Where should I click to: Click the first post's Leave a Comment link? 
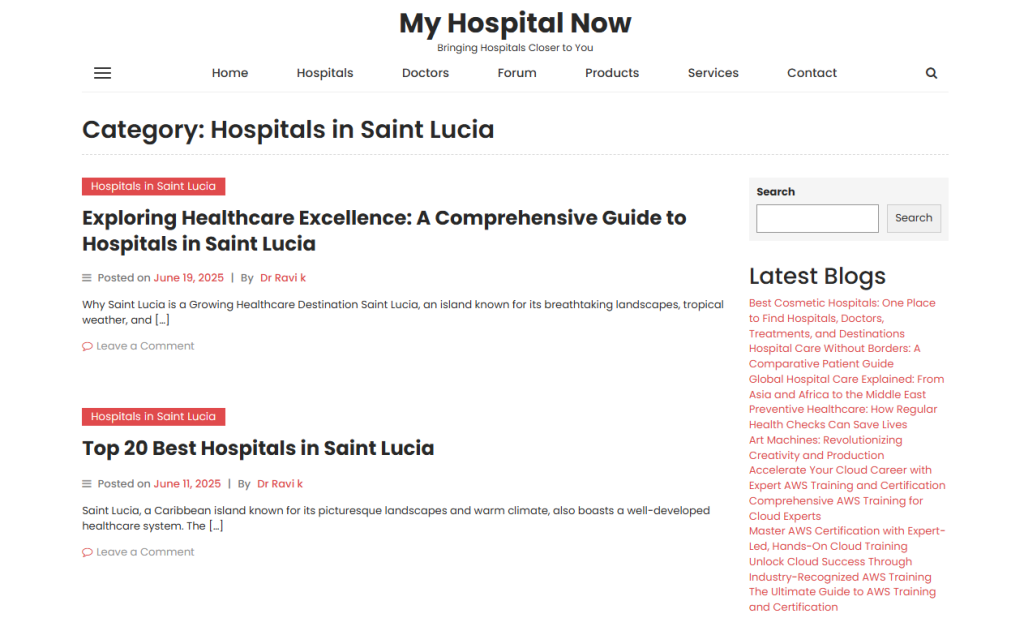(145, 346)
